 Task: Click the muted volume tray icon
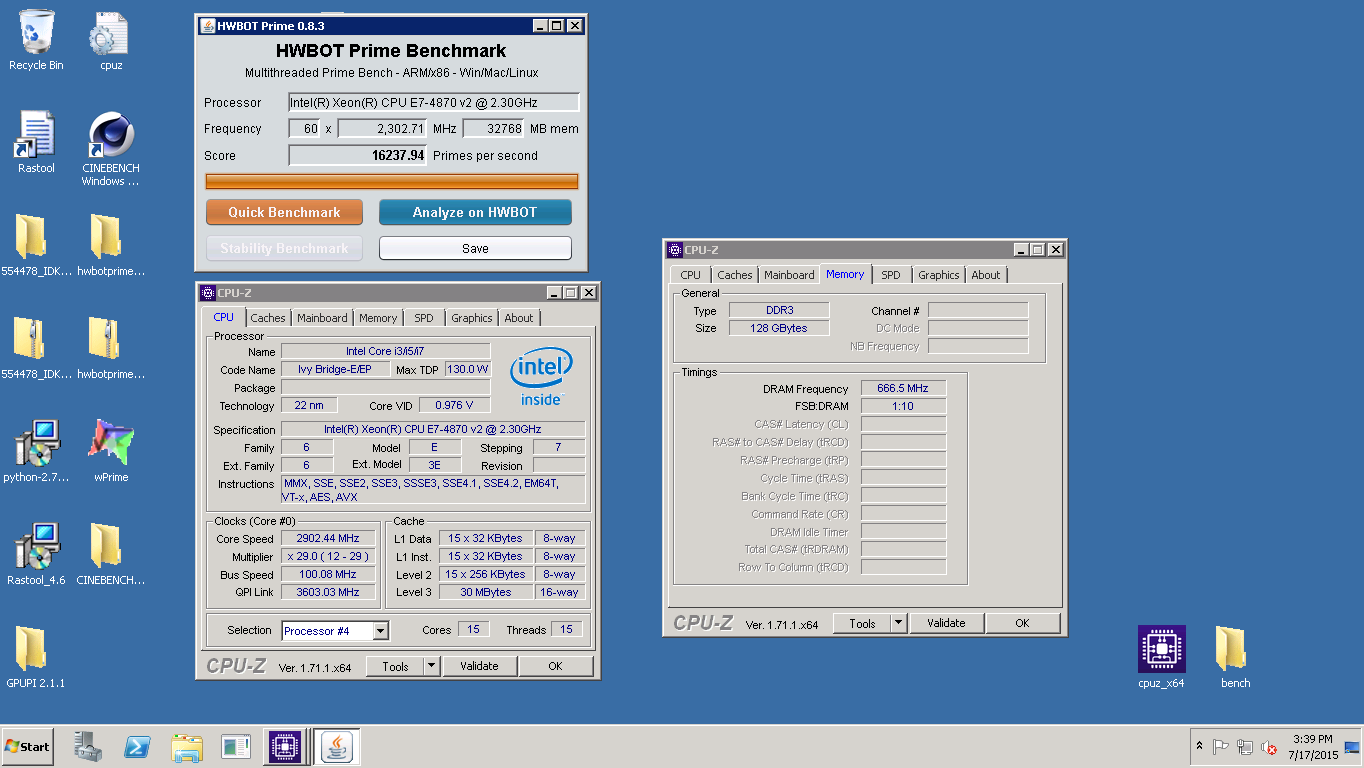(x=1269, y=747)
